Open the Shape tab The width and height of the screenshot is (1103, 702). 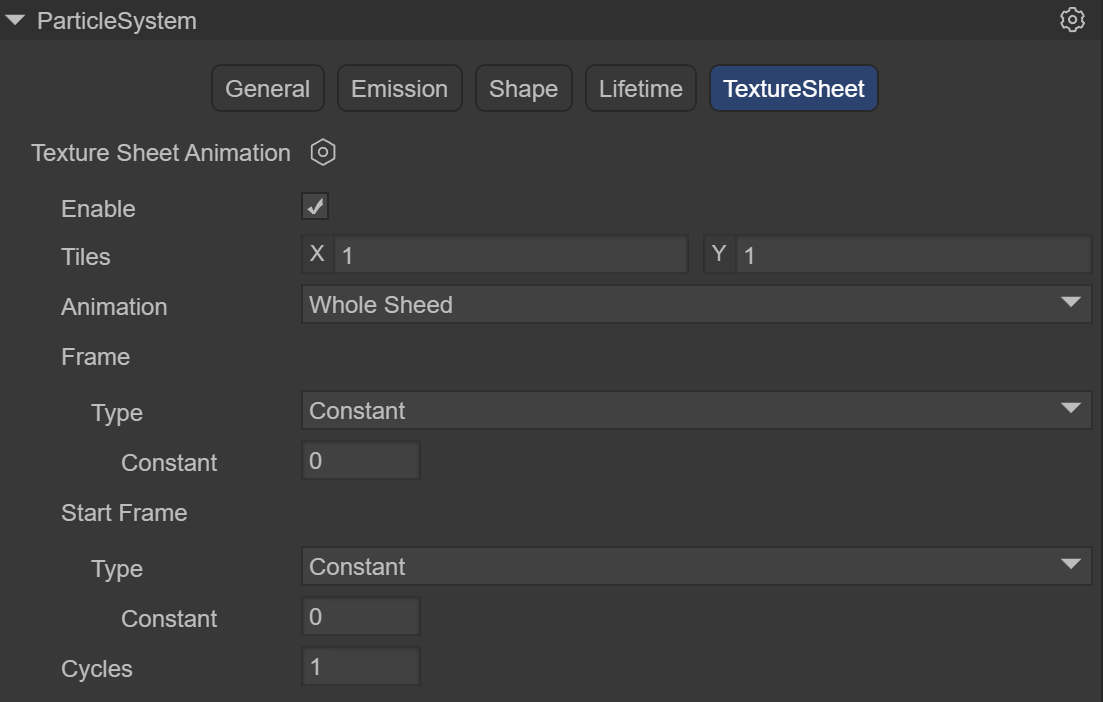coord(523,89)
